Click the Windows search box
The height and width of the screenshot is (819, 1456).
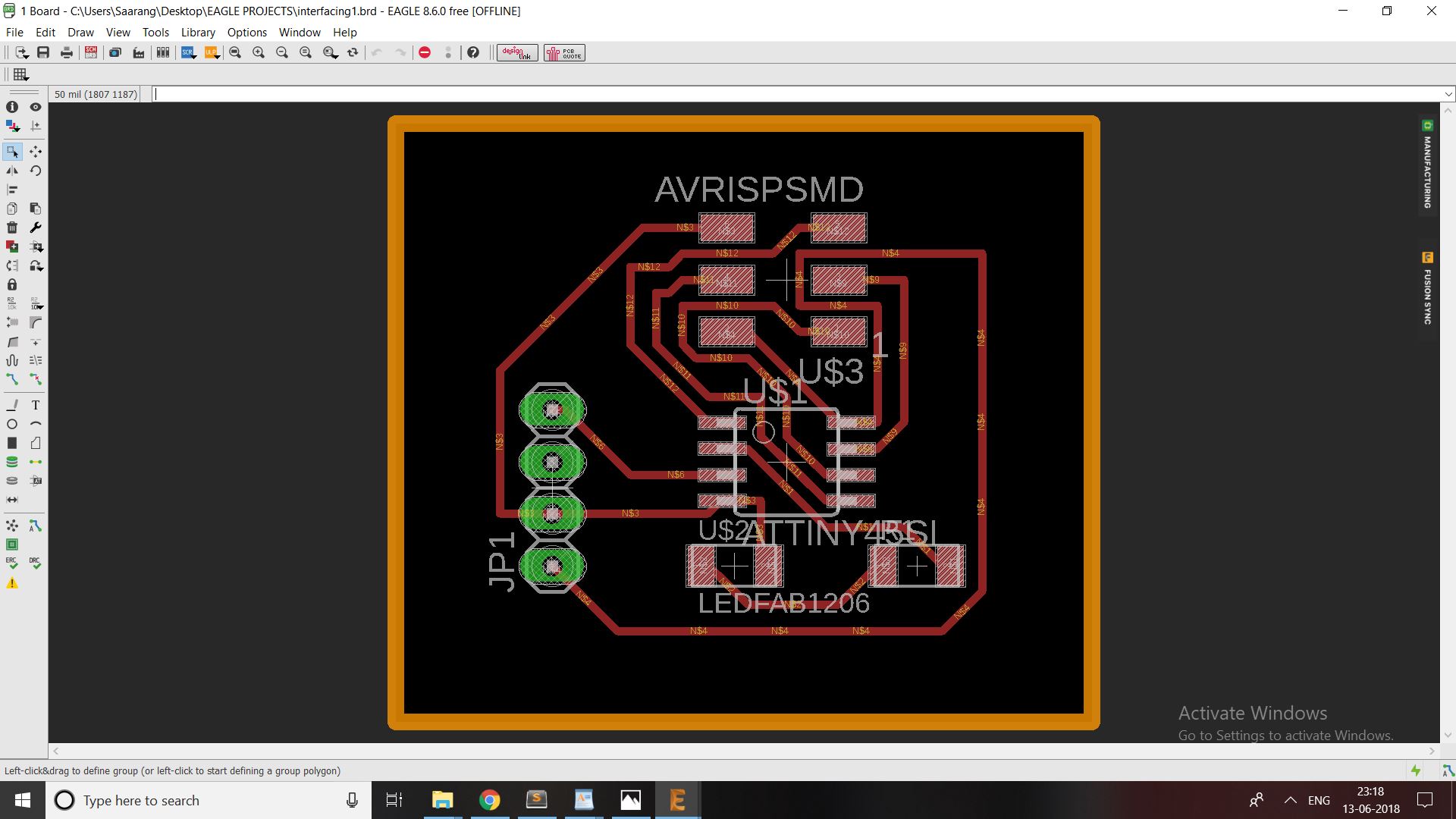coord(208,800)
